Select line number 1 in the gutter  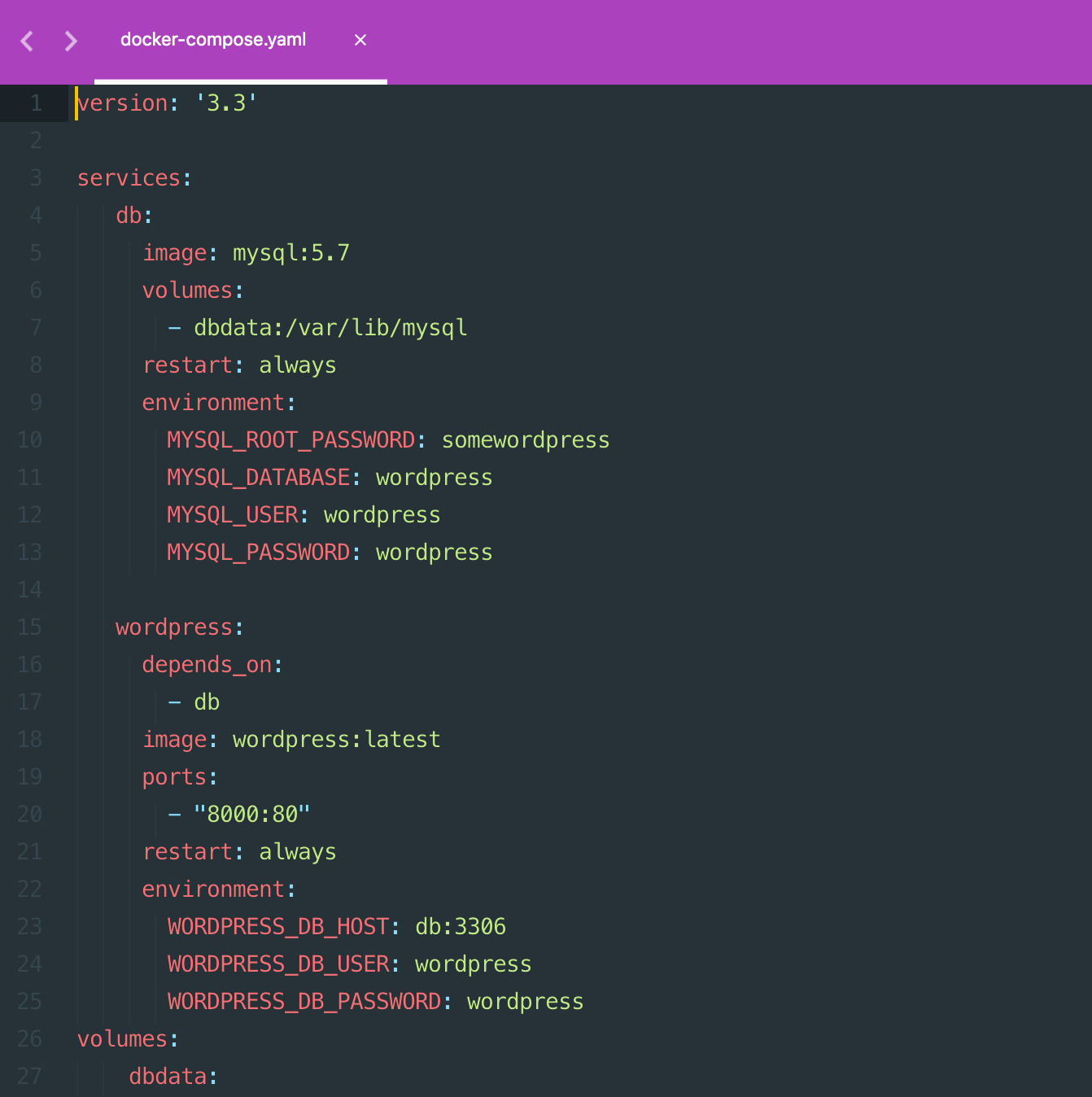tap(35, 103)
